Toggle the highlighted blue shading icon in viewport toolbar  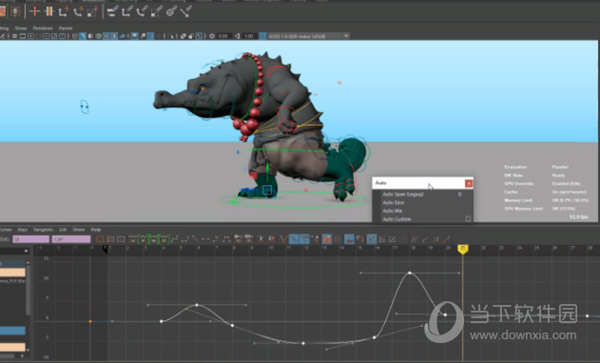(x=83, y=36)
